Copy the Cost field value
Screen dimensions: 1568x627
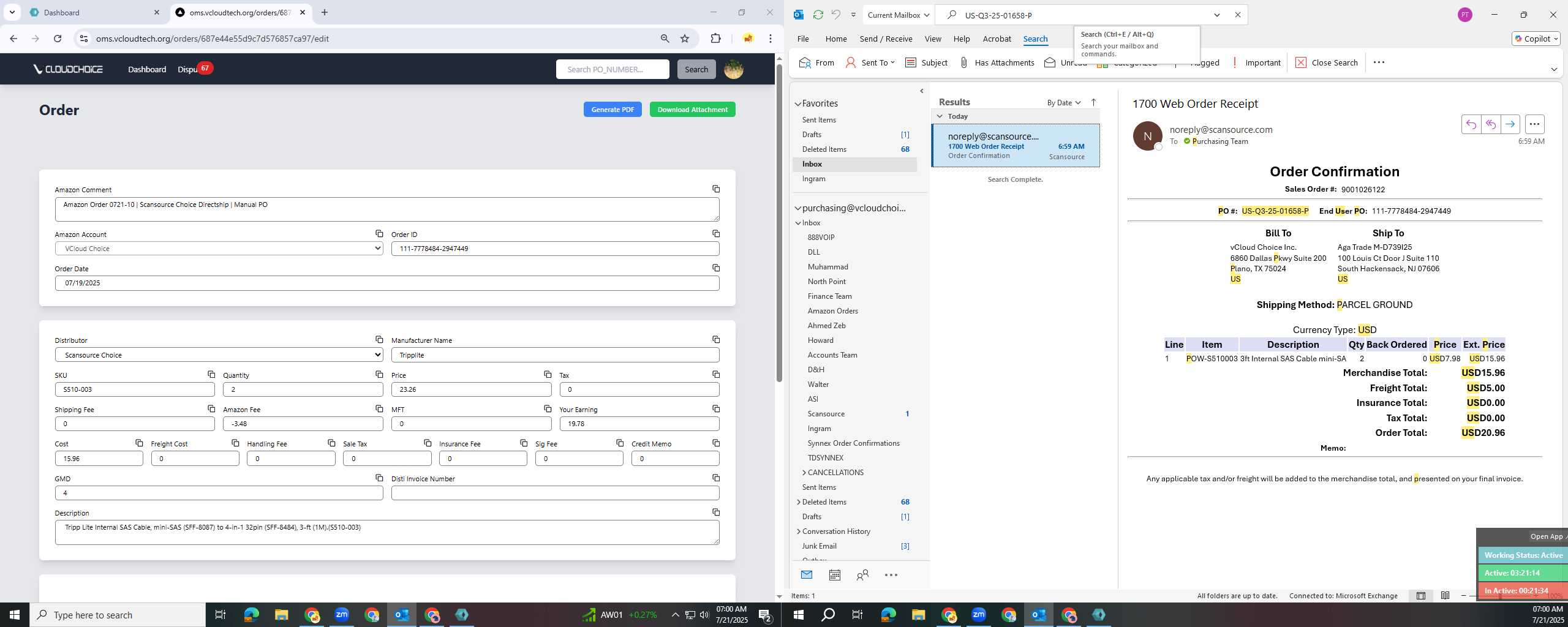click(x=139, y=443)
